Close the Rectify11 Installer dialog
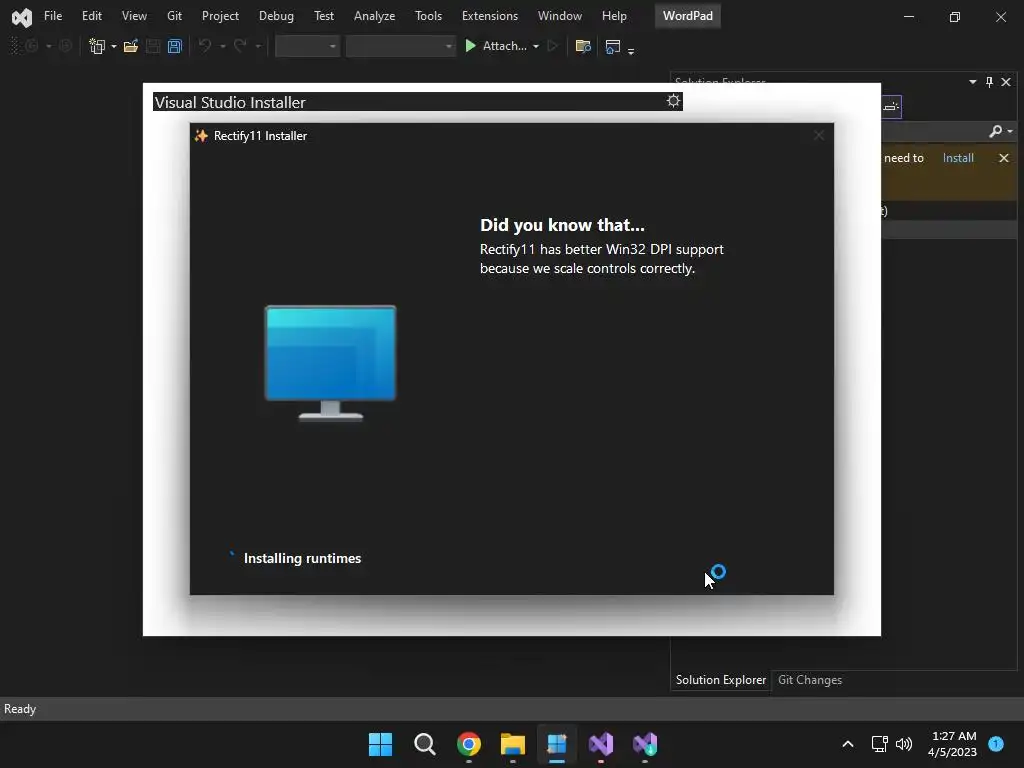This screenshot has width=1024, height=768. pos(819,135)
